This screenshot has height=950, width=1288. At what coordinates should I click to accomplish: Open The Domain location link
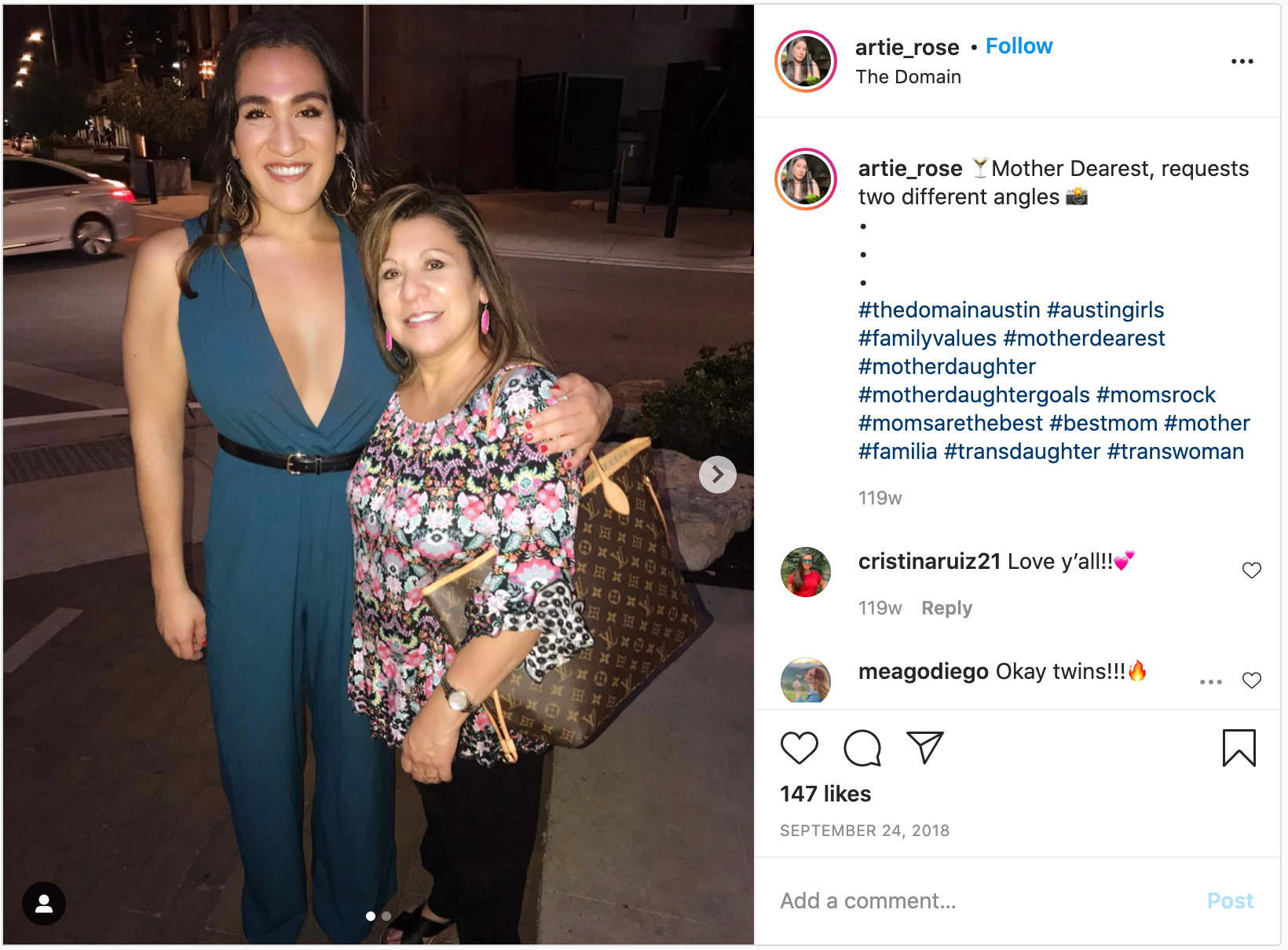[x=908, y=77]
